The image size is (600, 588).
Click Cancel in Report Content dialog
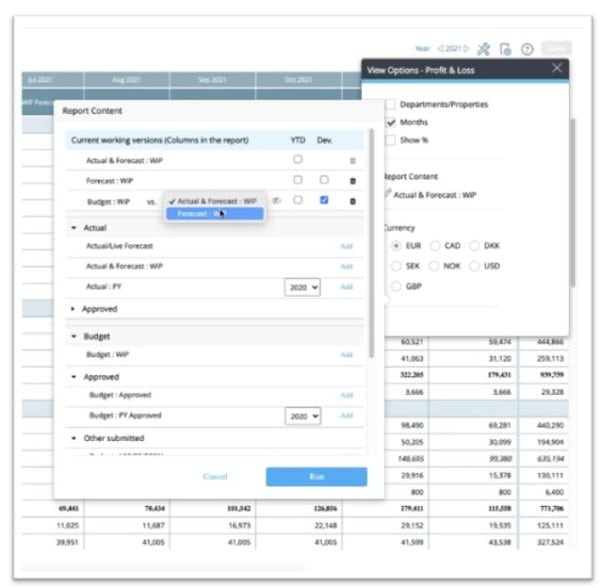(x=215, y=476)
